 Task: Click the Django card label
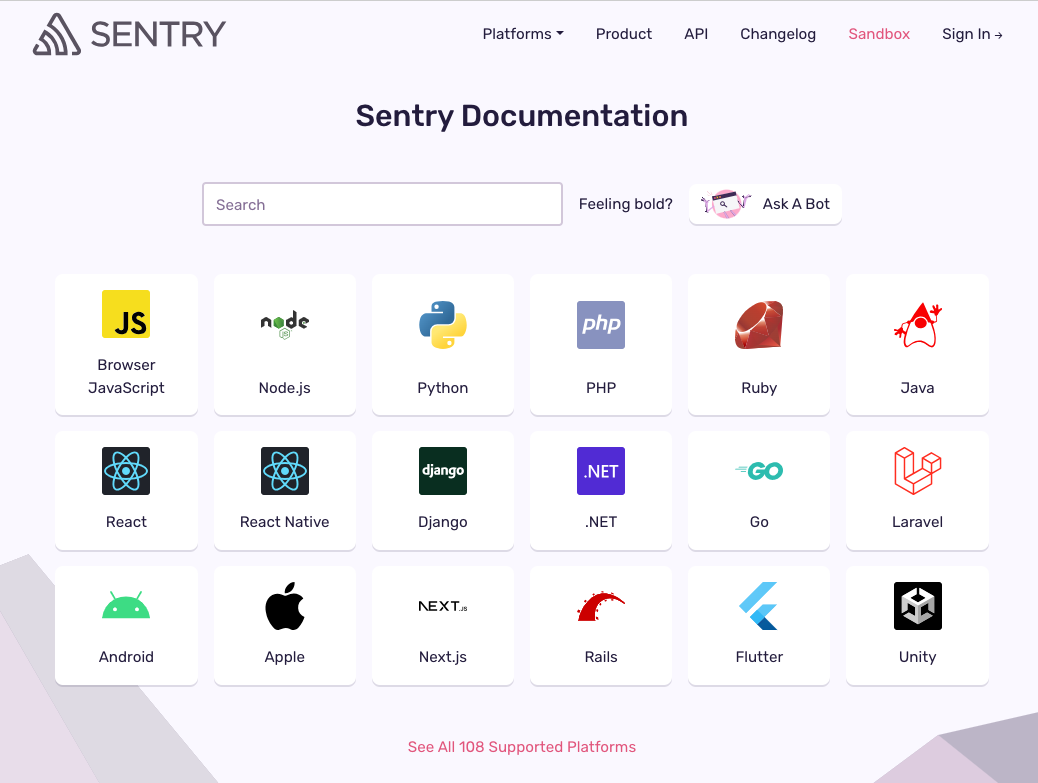pos(443,522)
